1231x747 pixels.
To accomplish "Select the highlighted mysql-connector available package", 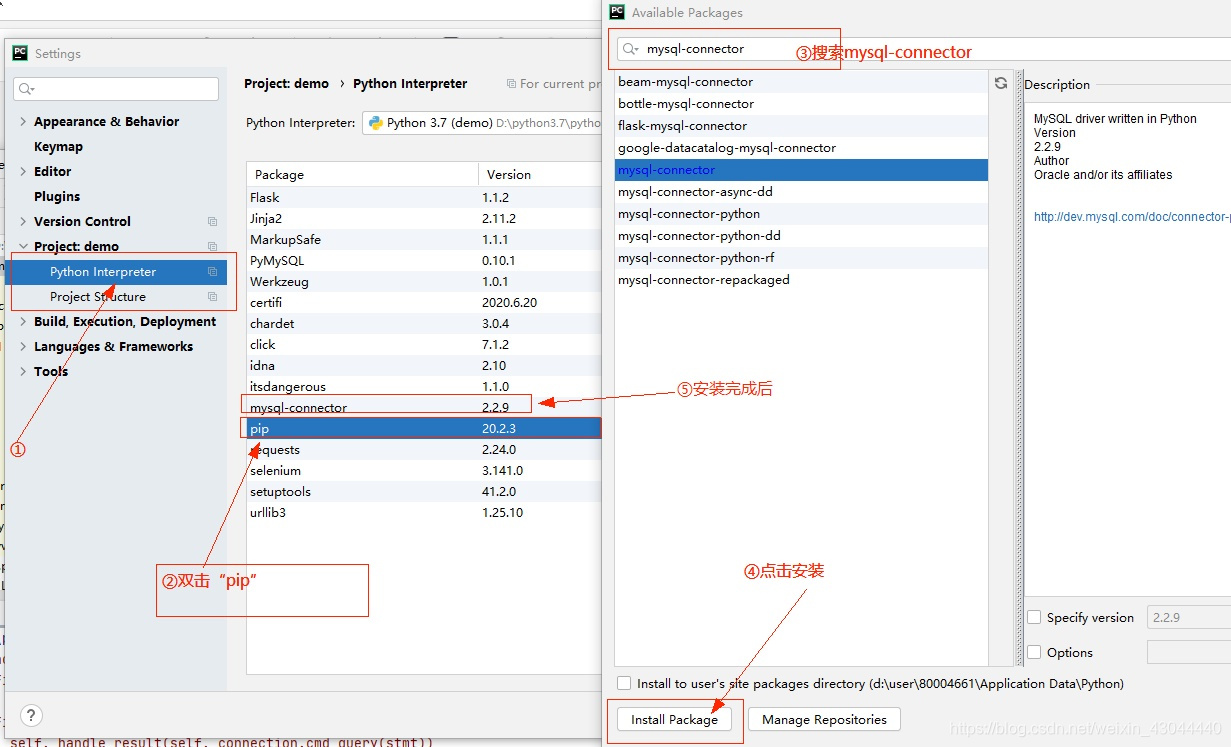I will [801, 170].
